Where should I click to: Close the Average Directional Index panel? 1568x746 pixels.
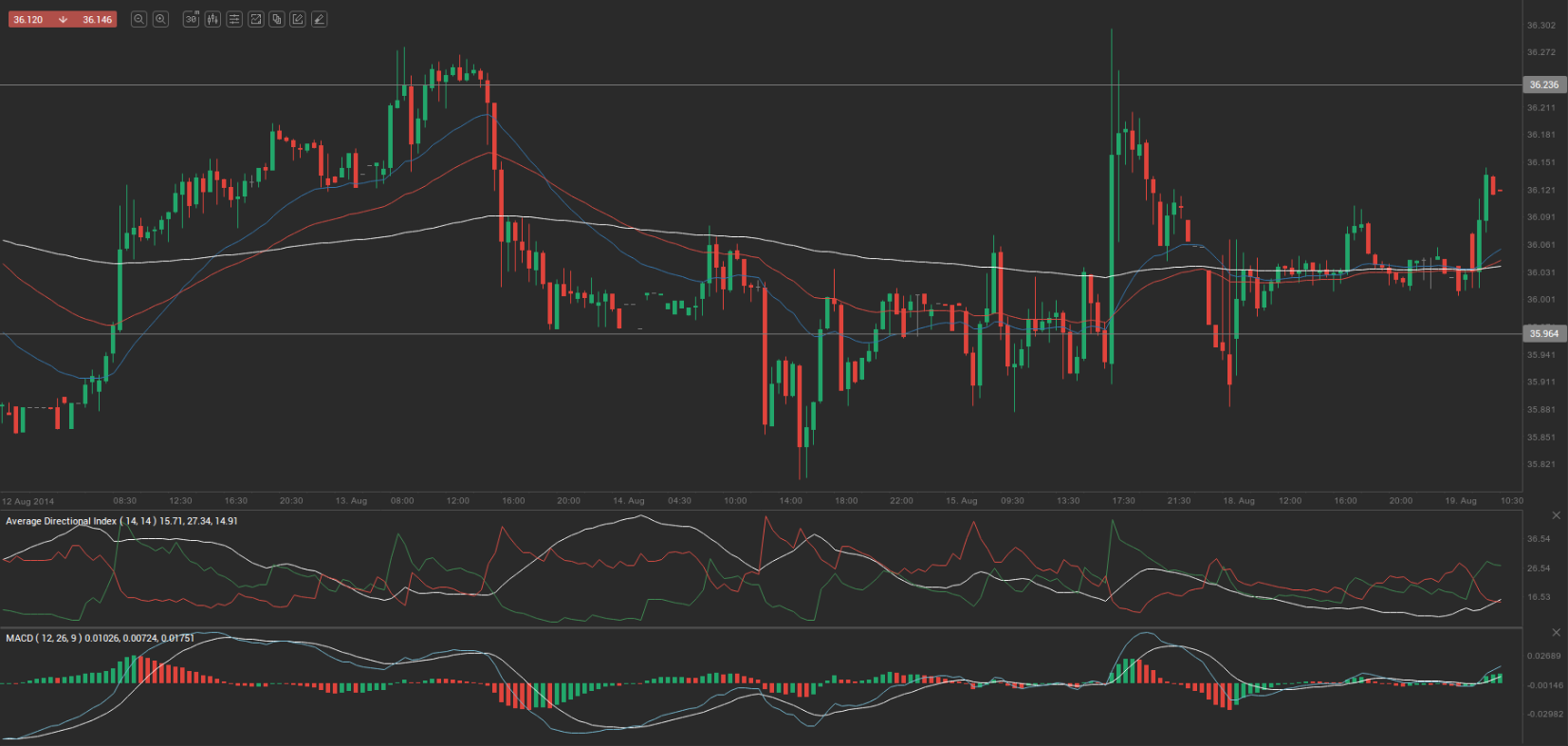[x=1556, y=515]
